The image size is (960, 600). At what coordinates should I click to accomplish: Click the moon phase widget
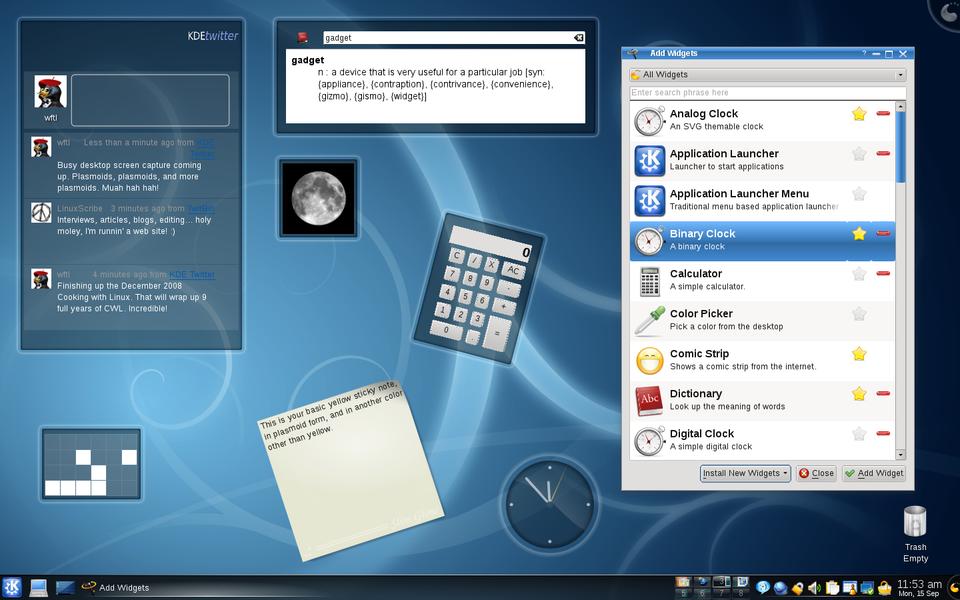318,197
